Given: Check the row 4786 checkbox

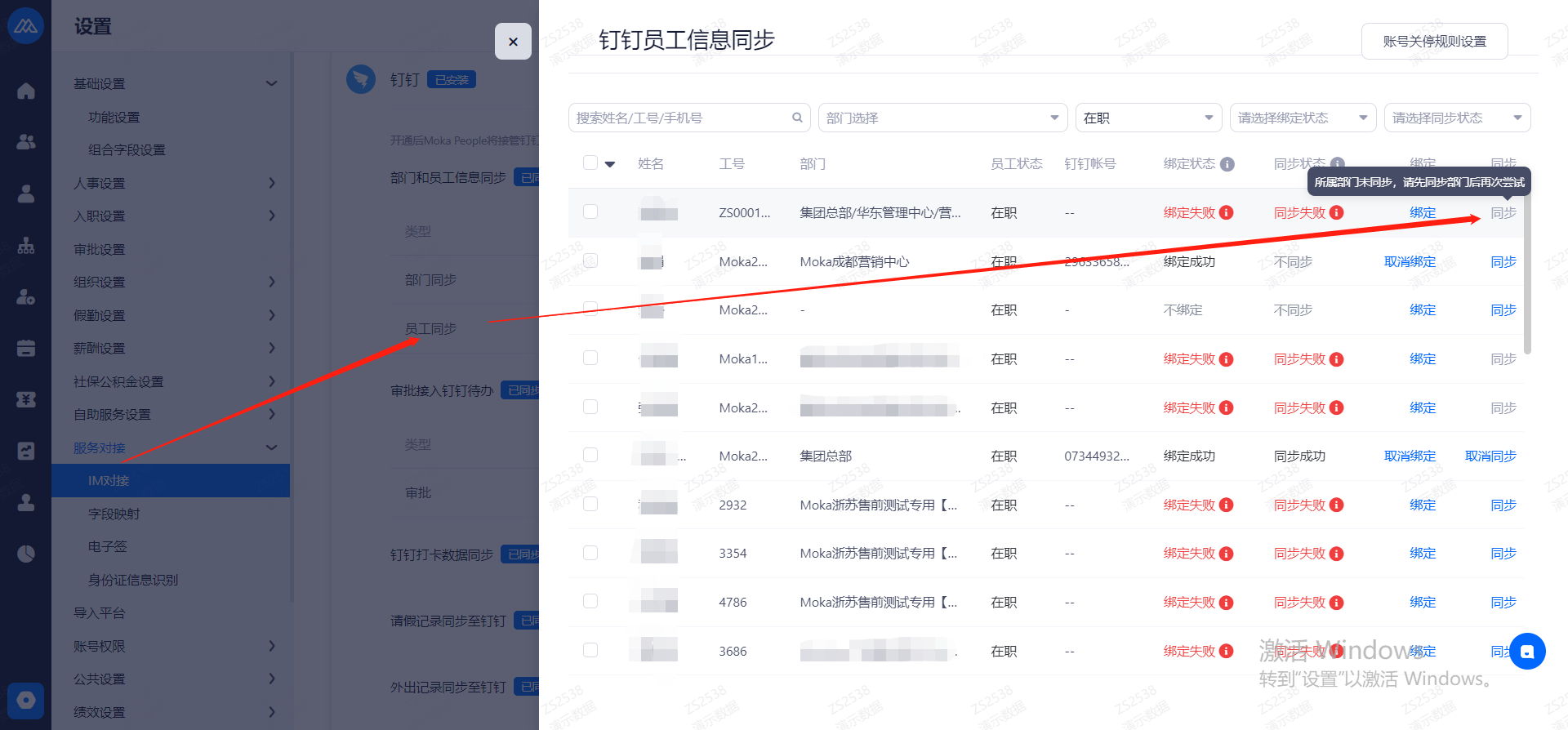Looking at the screenshot, I should 590,601.
